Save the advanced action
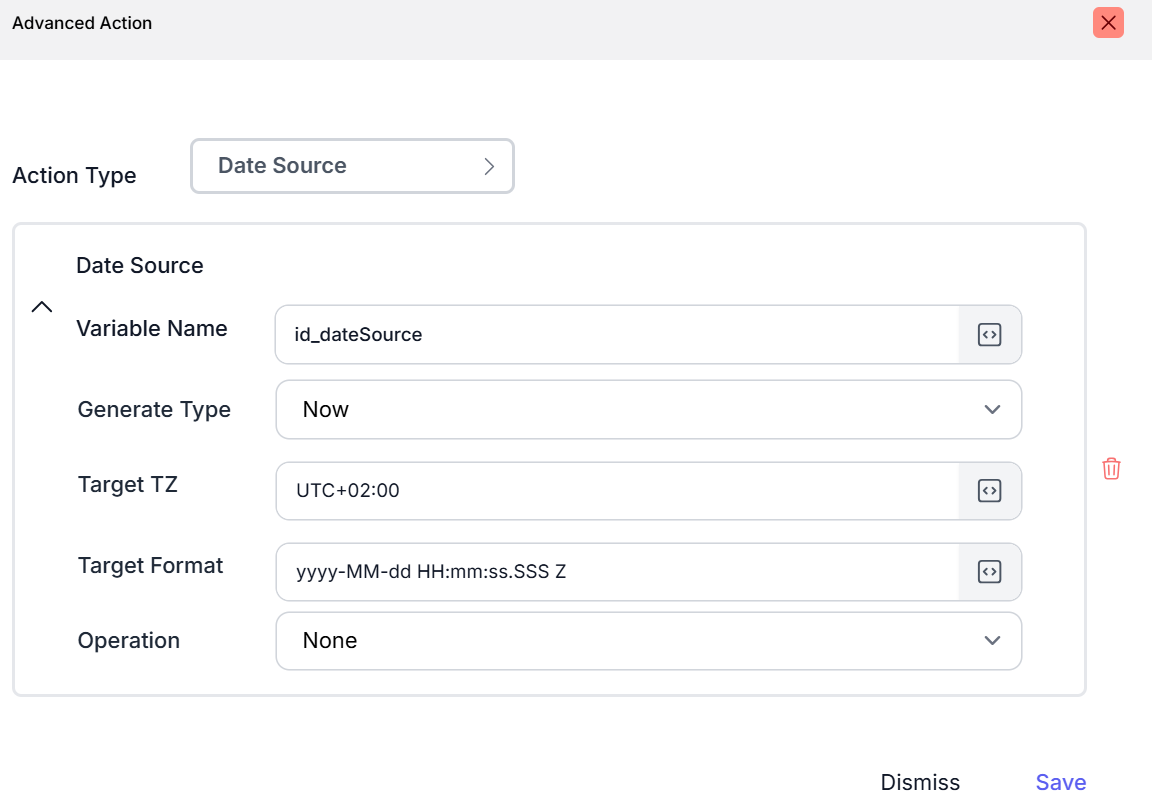 (1060, 782)
